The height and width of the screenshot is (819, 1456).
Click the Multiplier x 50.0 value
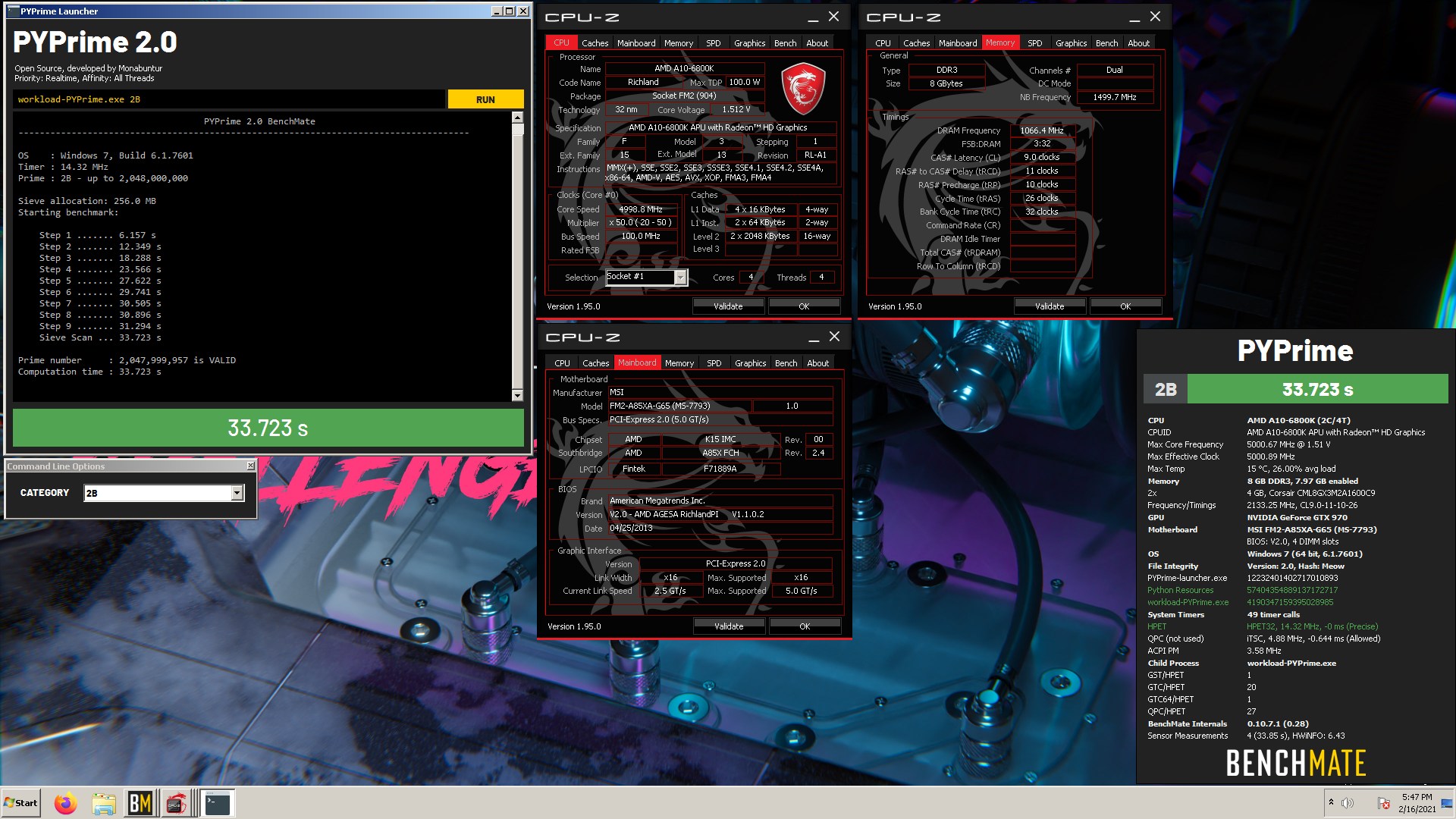point(641,223)
